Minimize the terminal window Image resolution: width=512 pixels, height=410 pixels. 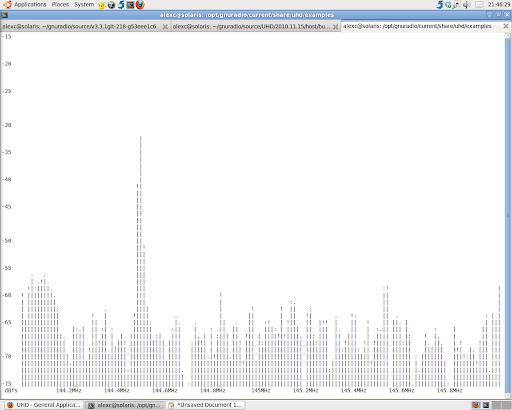pos(489,15)
